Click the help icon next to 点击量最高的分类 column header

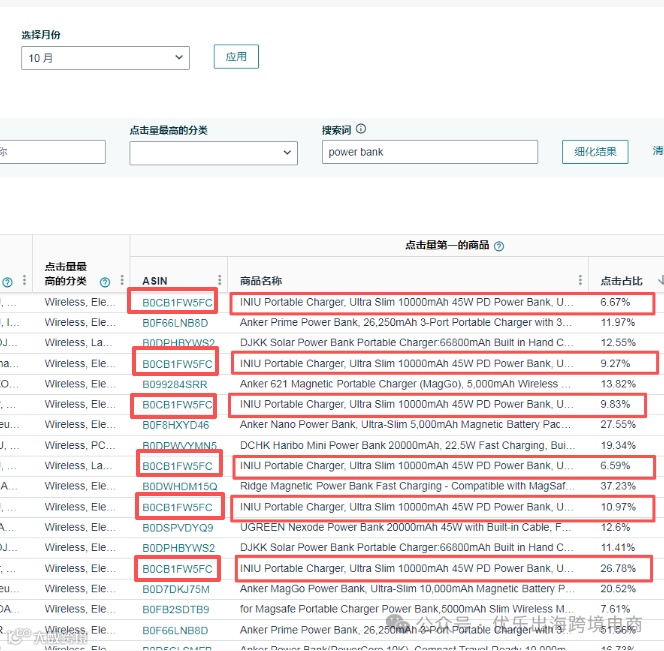tap(105, 282)
